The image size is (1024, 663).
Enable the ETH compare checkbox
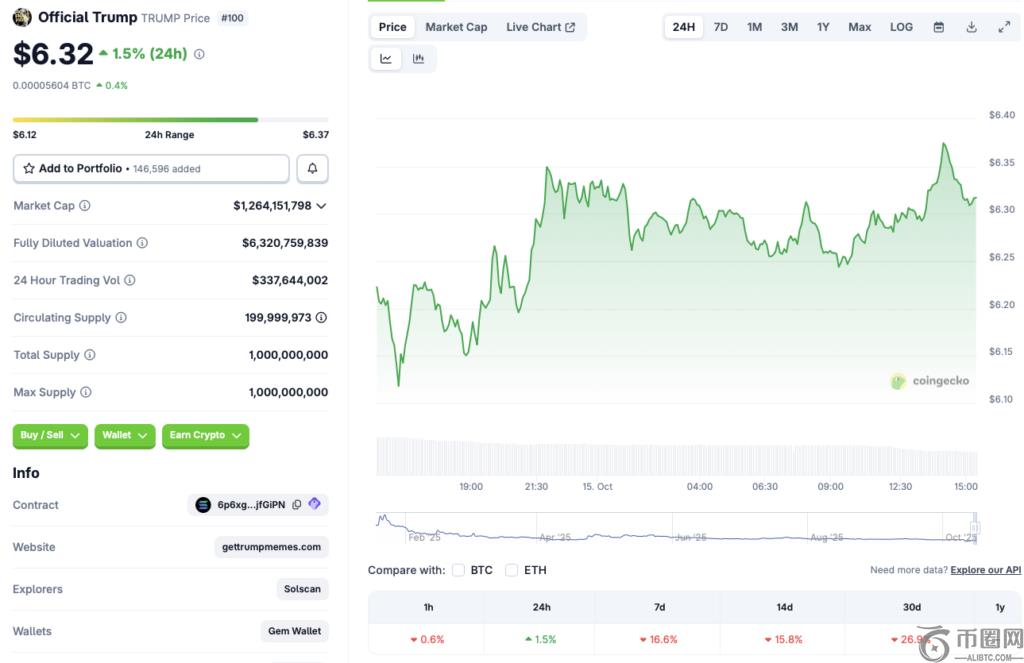tap(511, 570)
